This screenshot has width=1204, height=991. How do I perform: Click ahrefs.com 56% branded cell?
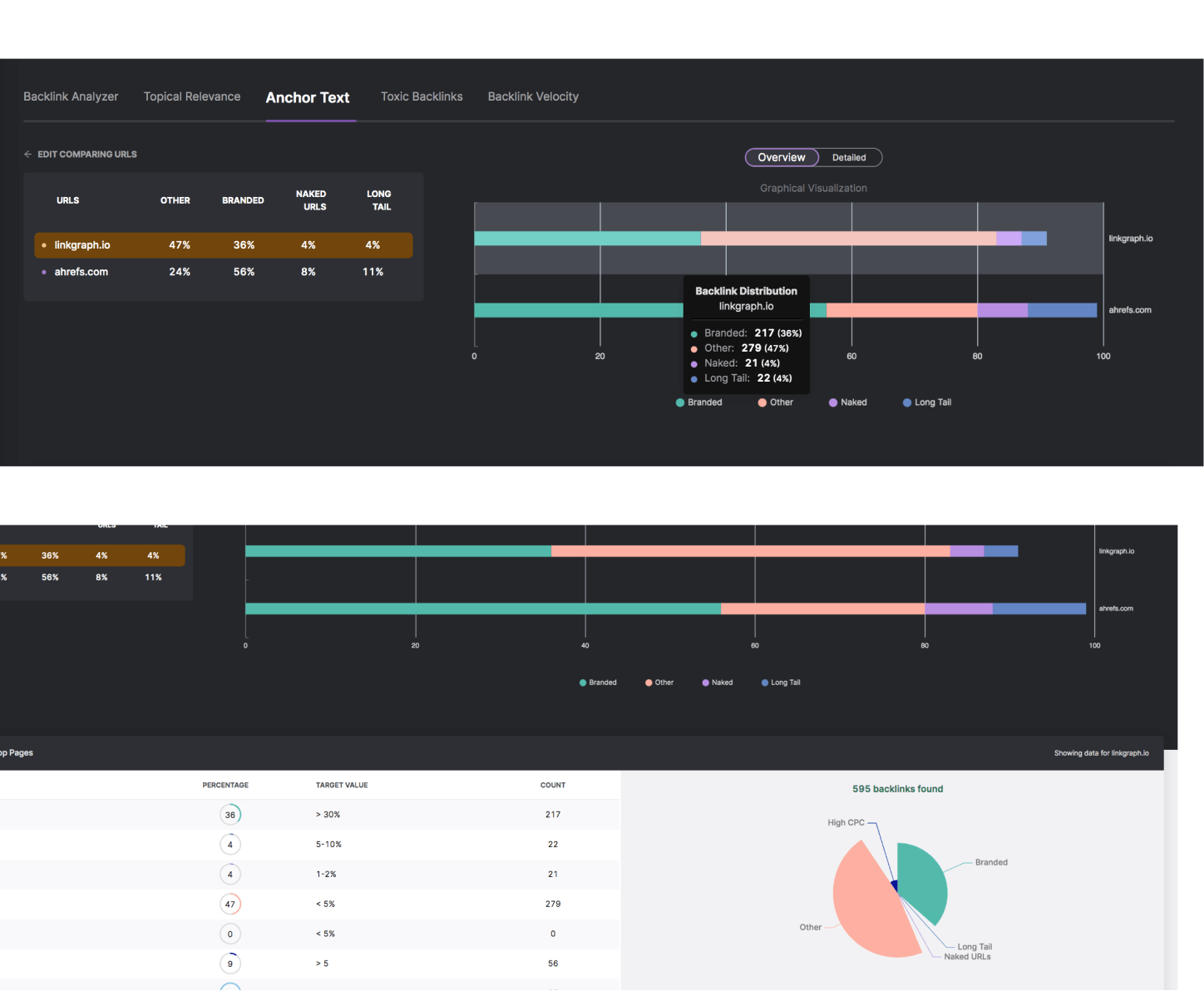pos(244,272)
